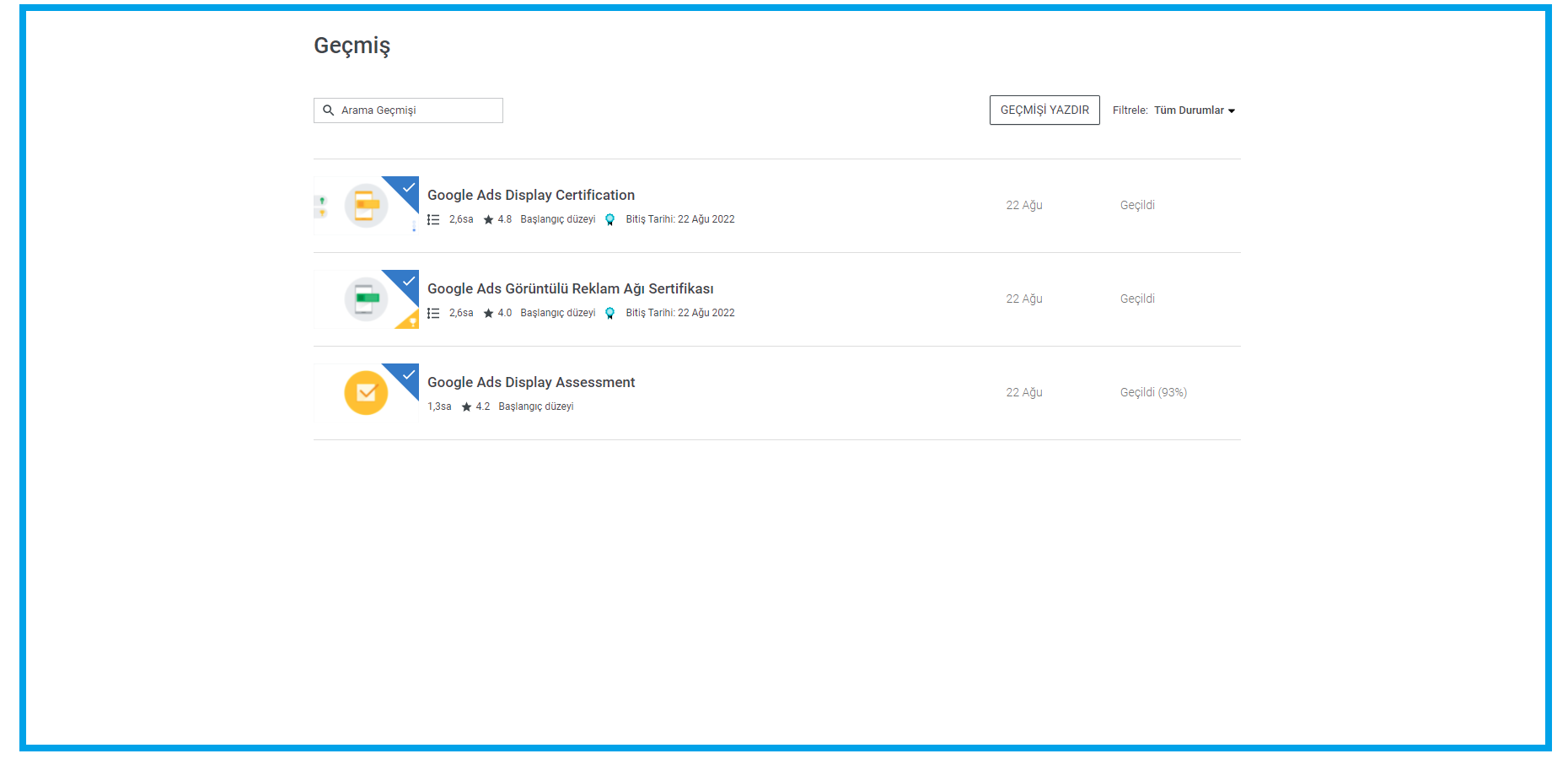This screenshot has height=759, width=1568.
Task: Click Geçildi status of Görüntülü Reklam Ağı Sertifikası
Action: point(1137,299)
